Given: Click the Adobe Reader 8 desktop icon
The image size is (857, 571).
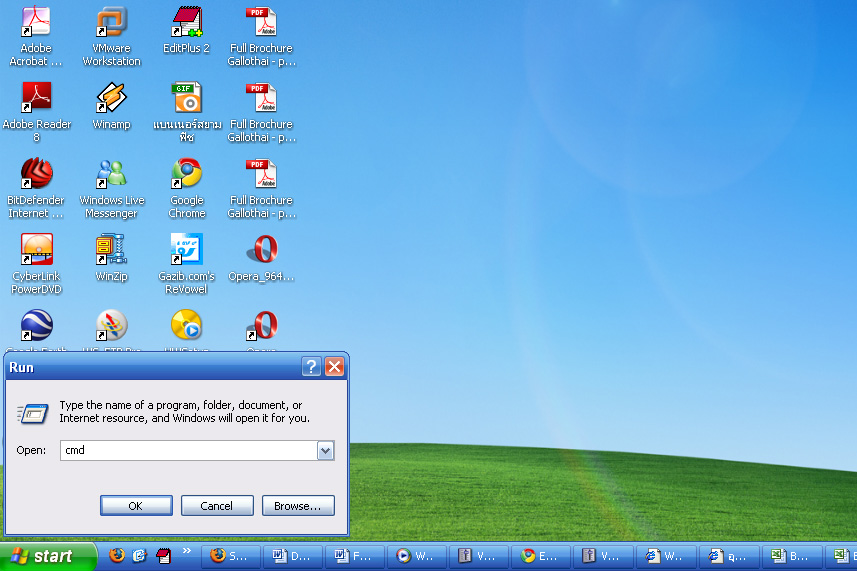Looking at the screenshot, I should tap(36, 113).
